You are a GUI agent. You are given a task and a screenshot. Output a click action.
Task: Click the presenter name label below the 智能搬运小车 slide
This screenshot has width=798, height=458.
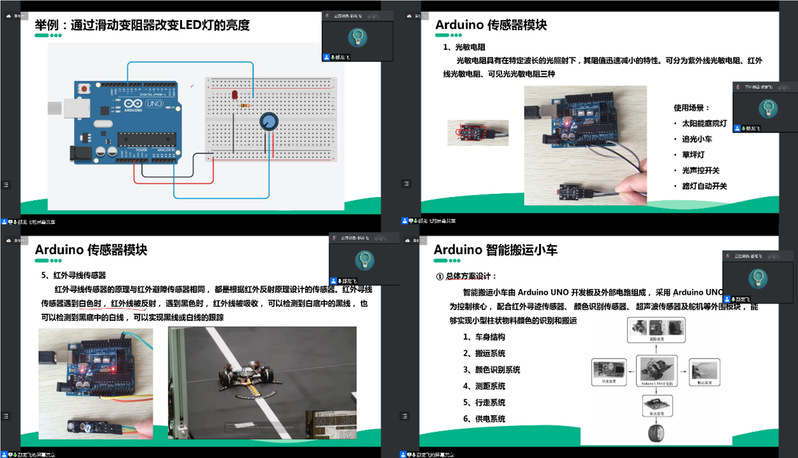[x=428, y=454]
